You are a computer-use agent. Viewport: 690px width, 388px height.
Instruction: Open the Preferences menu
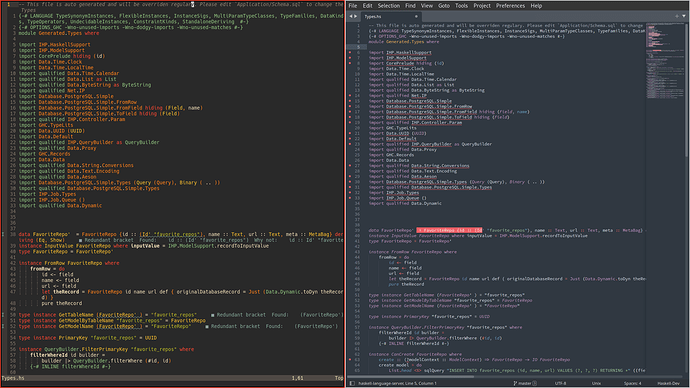510,6
